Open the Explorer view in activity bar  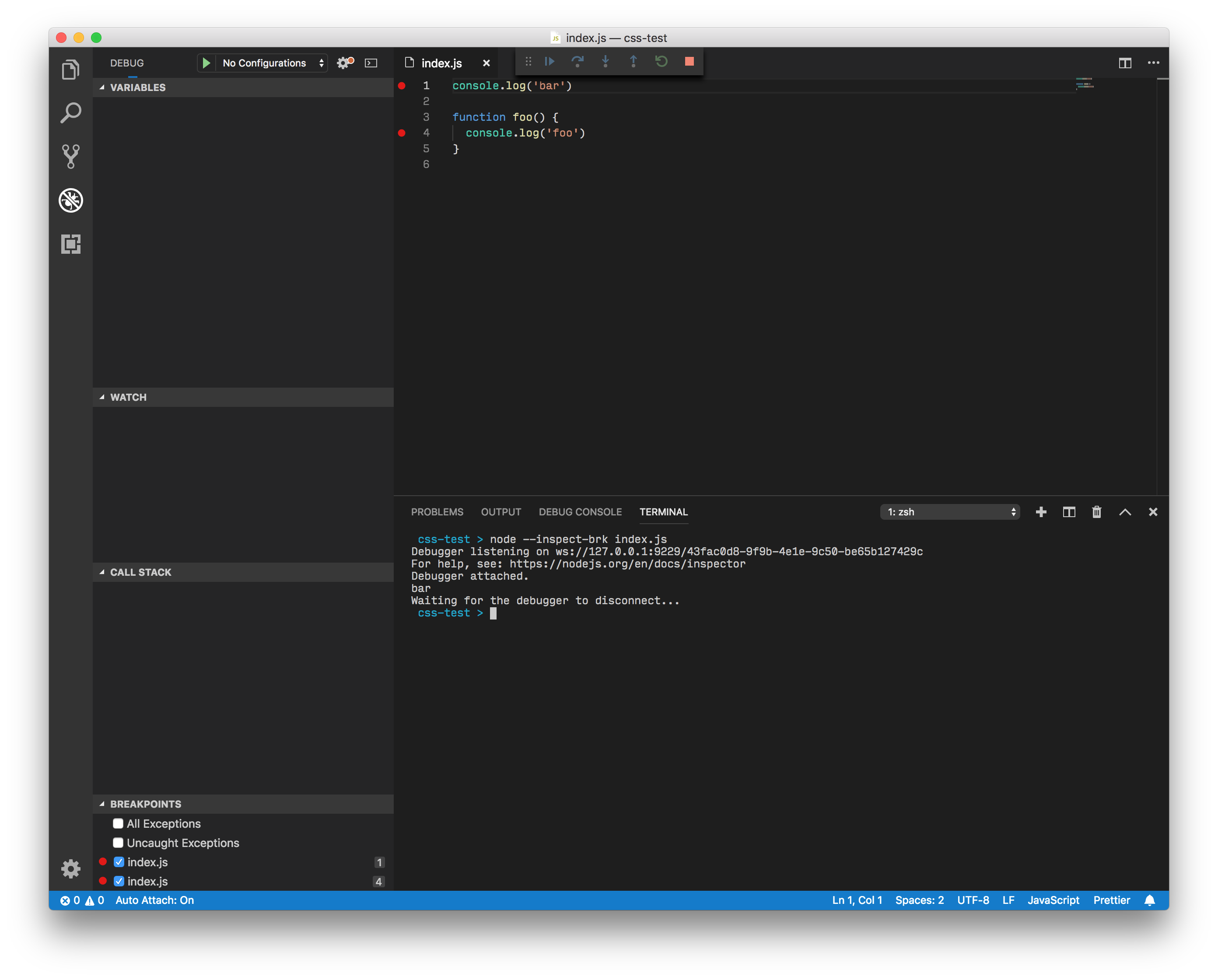click(70, 69)
